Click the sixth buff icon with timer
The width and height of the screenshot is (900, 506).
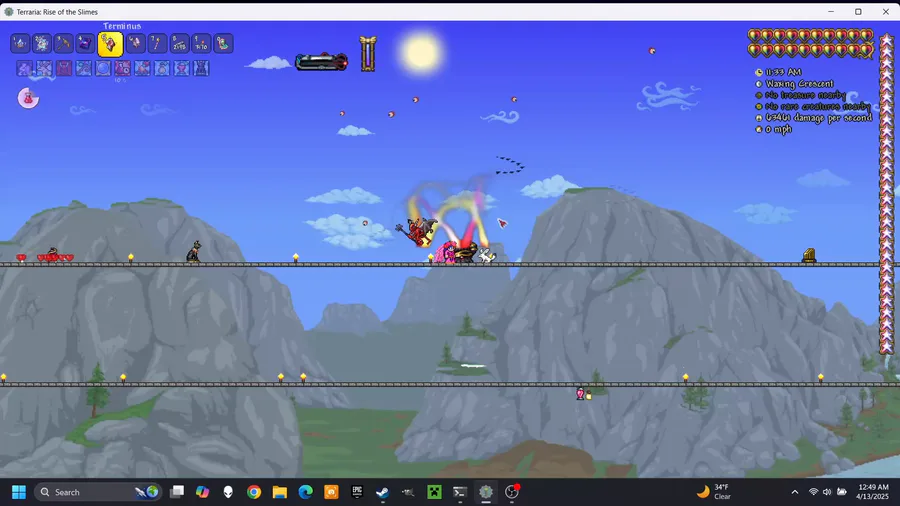coord(122,68)
